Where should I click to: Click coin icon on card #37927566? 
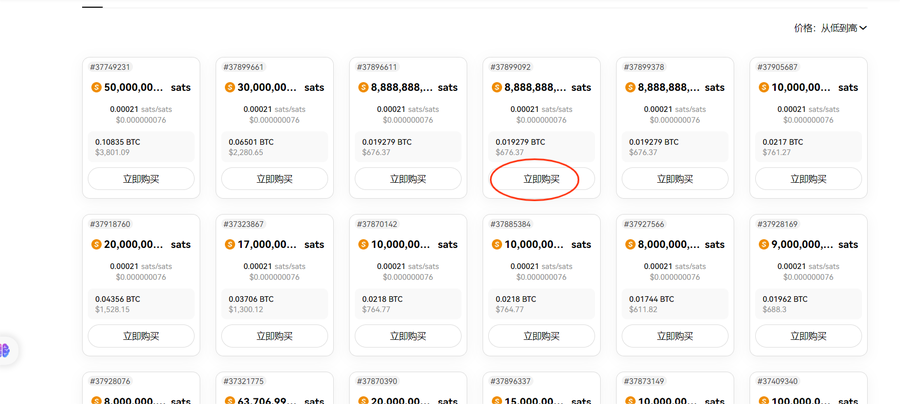(630, 244)
